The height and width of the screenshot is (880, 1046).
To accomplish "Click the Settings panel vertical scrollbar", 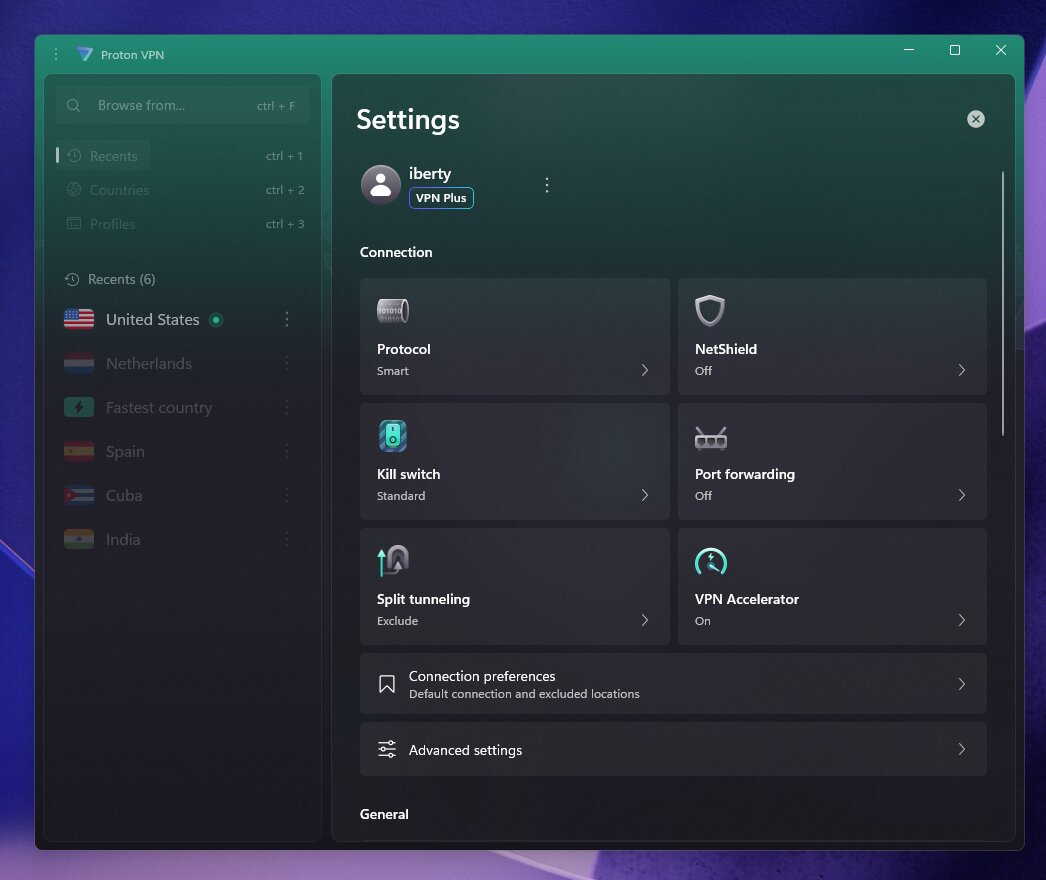I will coord(1003,304).
